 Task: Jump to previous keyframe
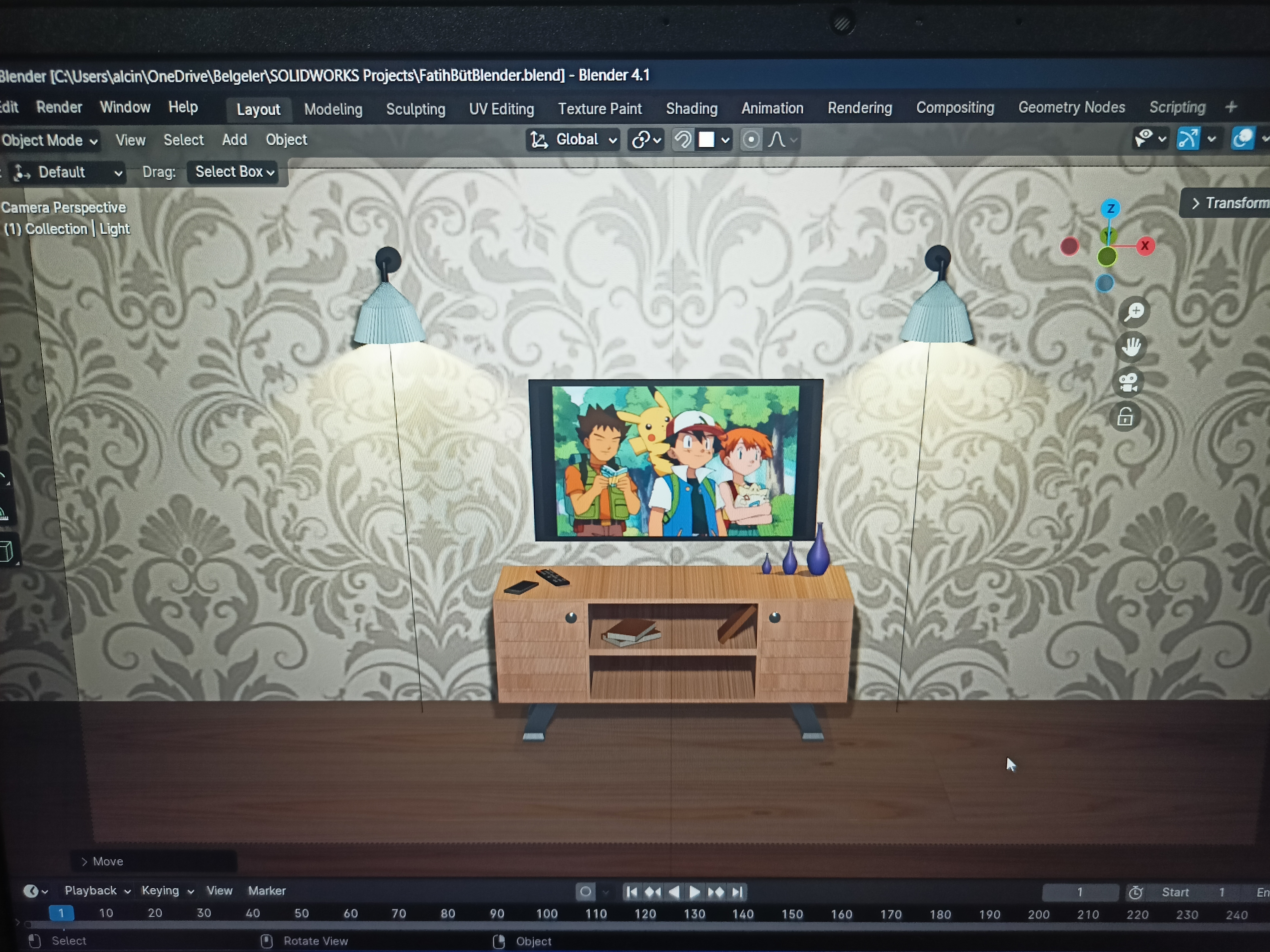click(653, 892)
